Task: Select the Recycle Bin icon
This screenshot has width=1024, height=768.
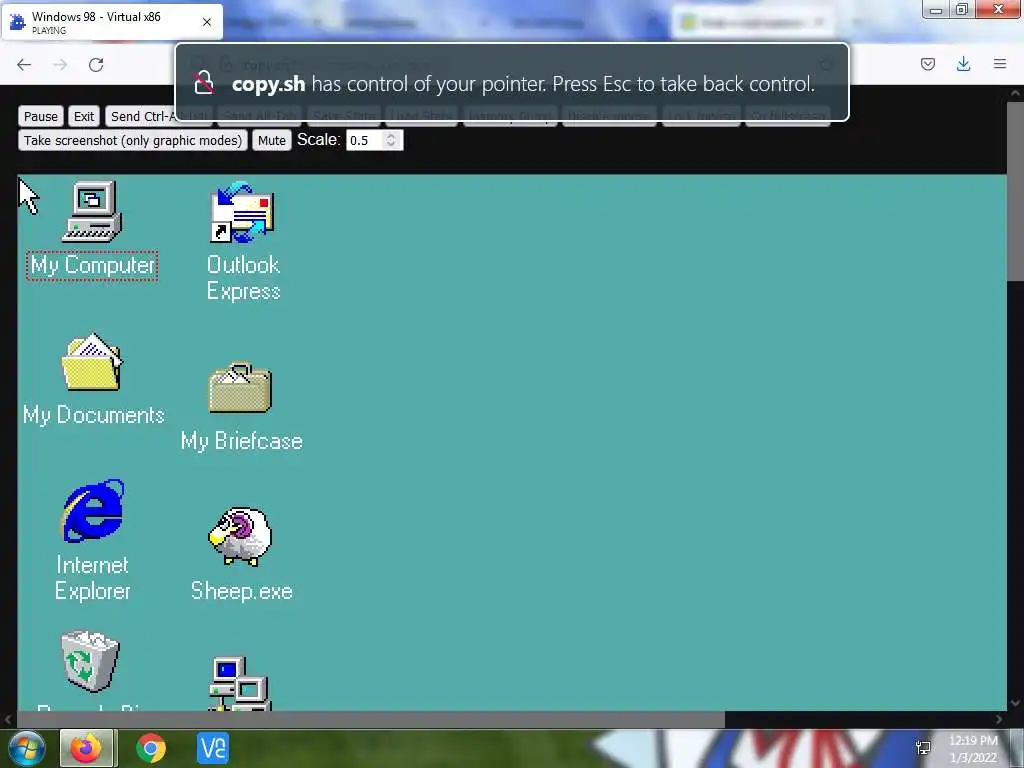Action: 90,661
